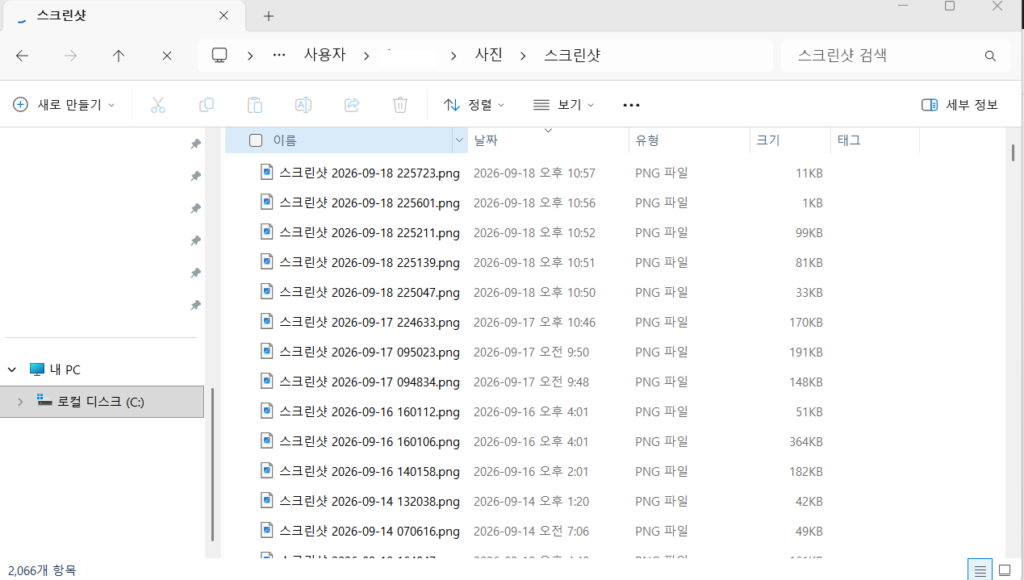The width and height of the screenshot is (1024, 580).
Task: Select file 스크린샷 2026-09-17 094834.png
Action: tap(370, 382)
